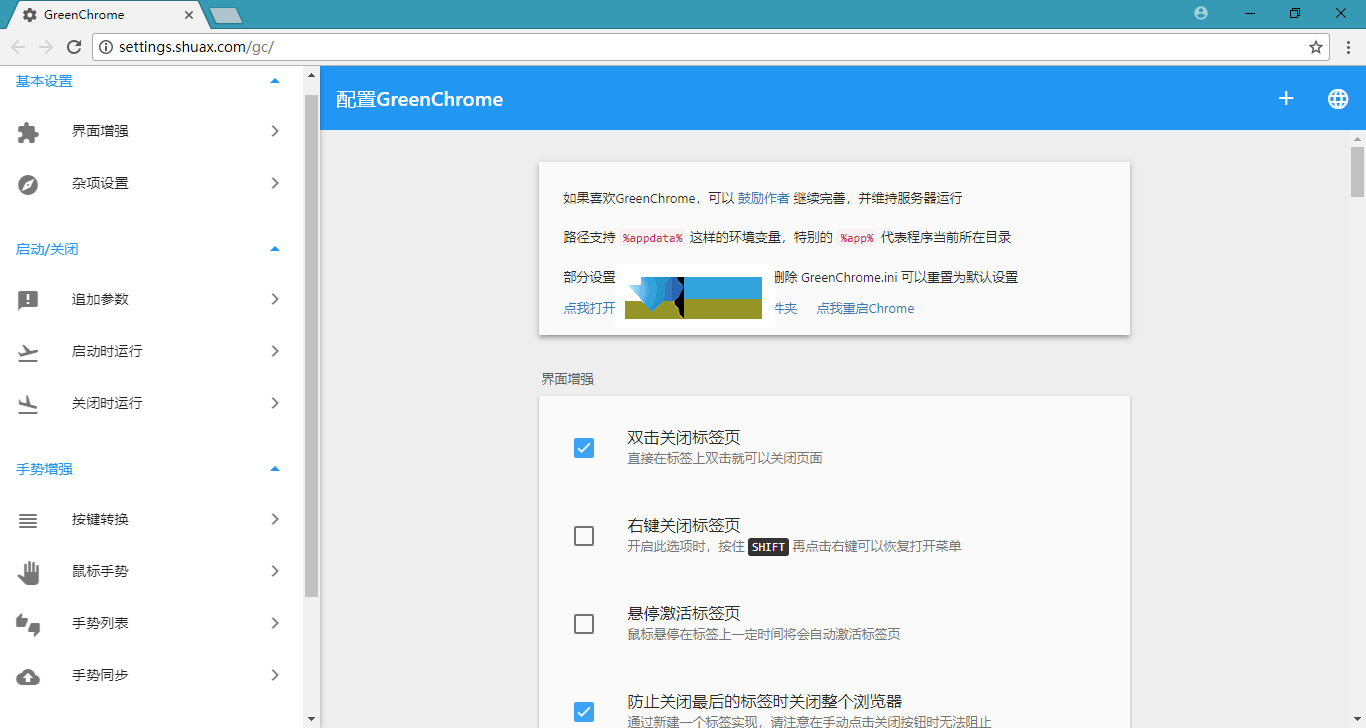The width and height of the screenshot is (1366, 728).
Task: Select the 手势列表 sidebar item
Action: (100, 624)
